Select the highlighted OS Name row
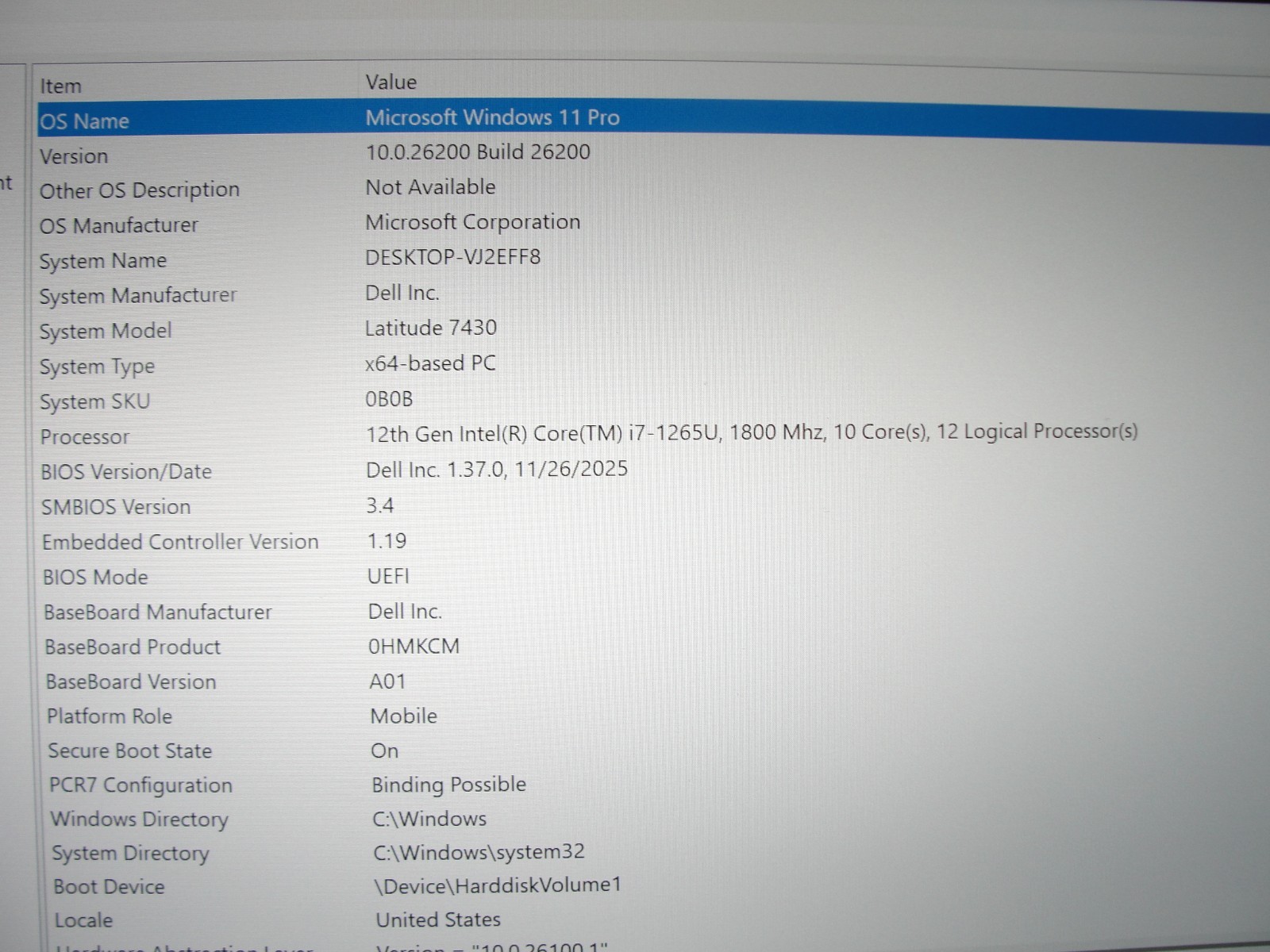Viewport: 1270px width, 952px height. pos(652,122)
